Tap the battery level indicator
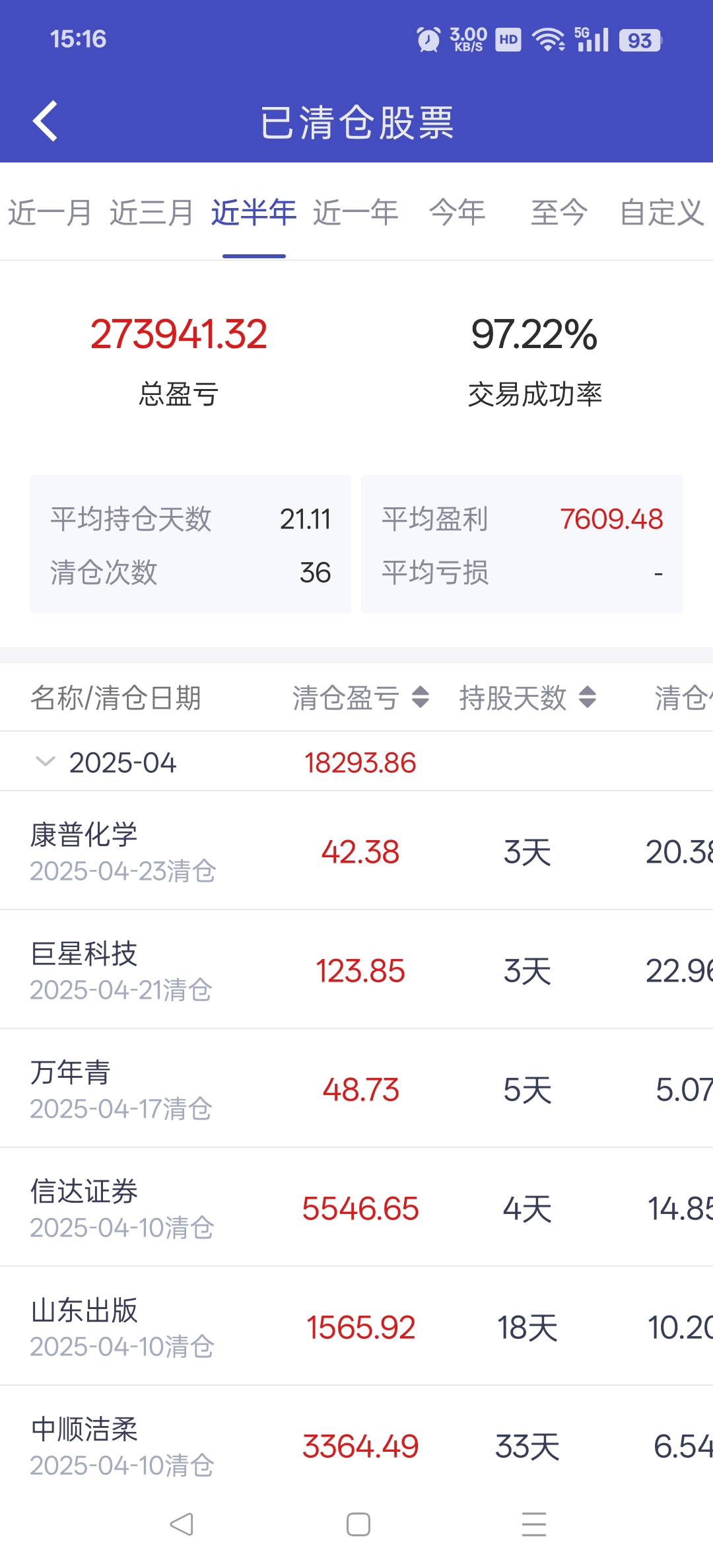This screenshot has width=713, height=1568. 640,40
